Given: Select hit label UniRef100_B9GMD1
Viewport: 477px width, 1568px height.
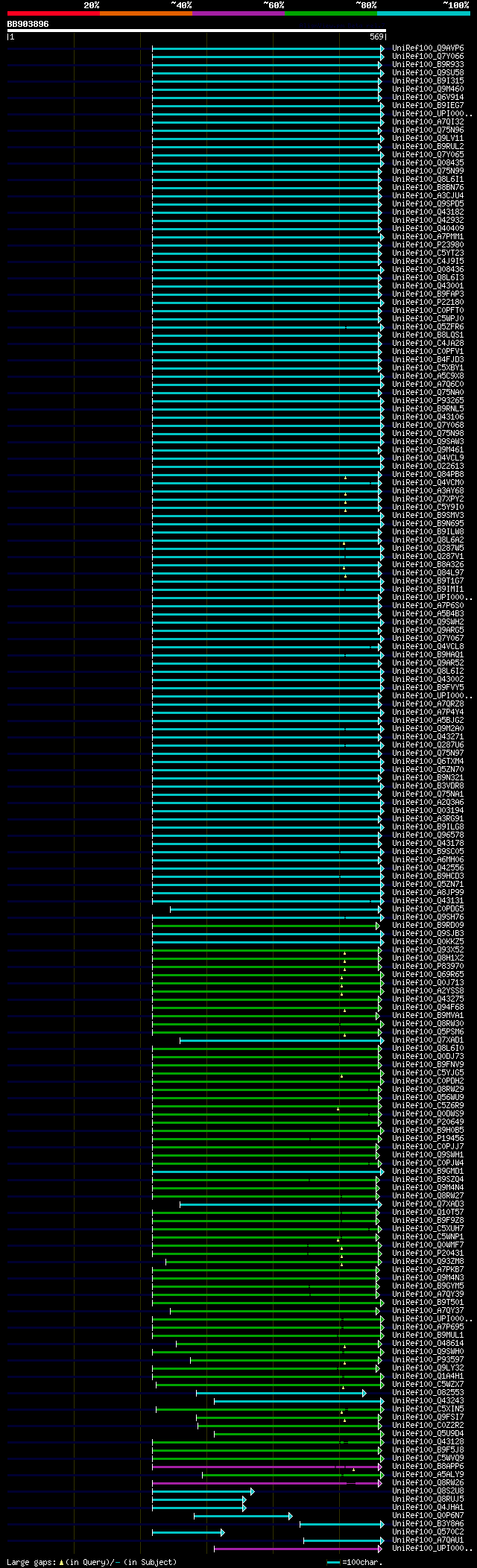Looking at the screenshot, I should [x=428, y=1172].
